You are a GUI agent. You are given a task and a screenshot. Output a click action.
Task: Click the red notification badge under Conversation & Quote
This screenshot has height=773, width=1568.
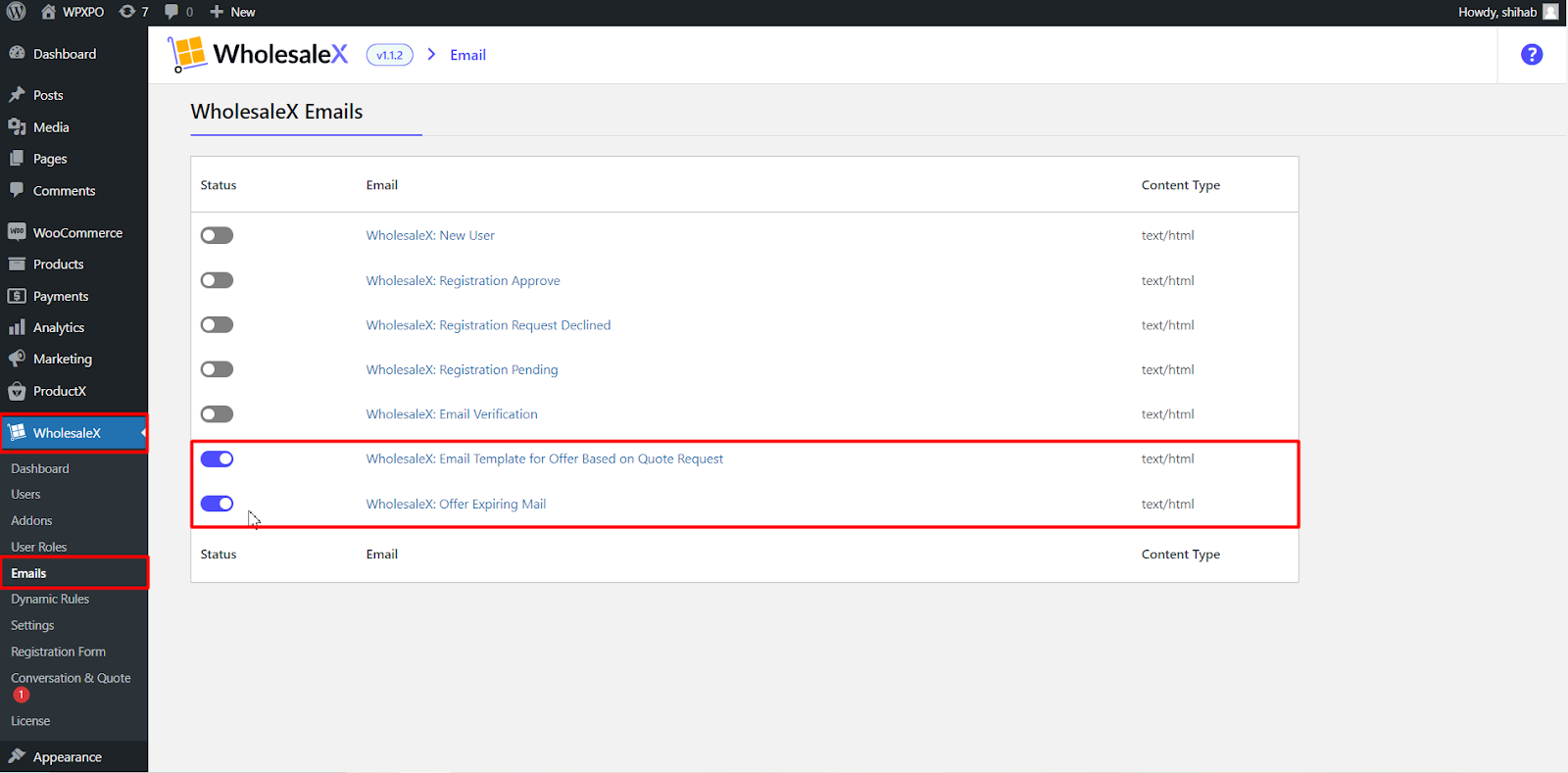click(x=21, y=695)
